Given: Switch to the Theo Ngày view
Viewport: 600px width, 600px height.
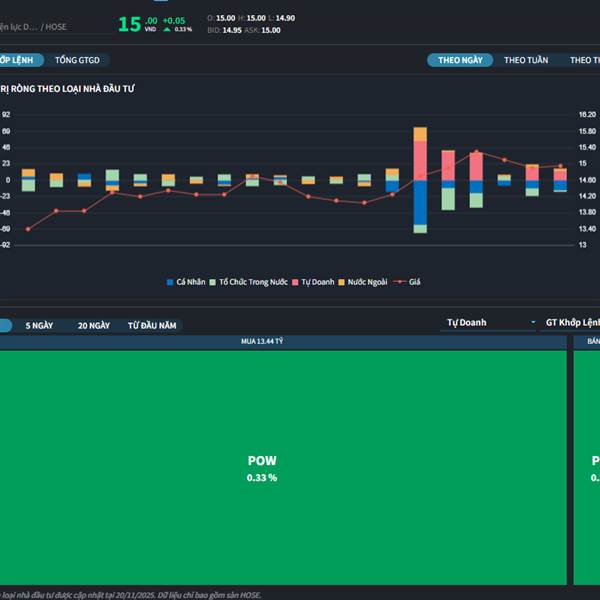Looking at the screenshot, I should coord(460,60).
